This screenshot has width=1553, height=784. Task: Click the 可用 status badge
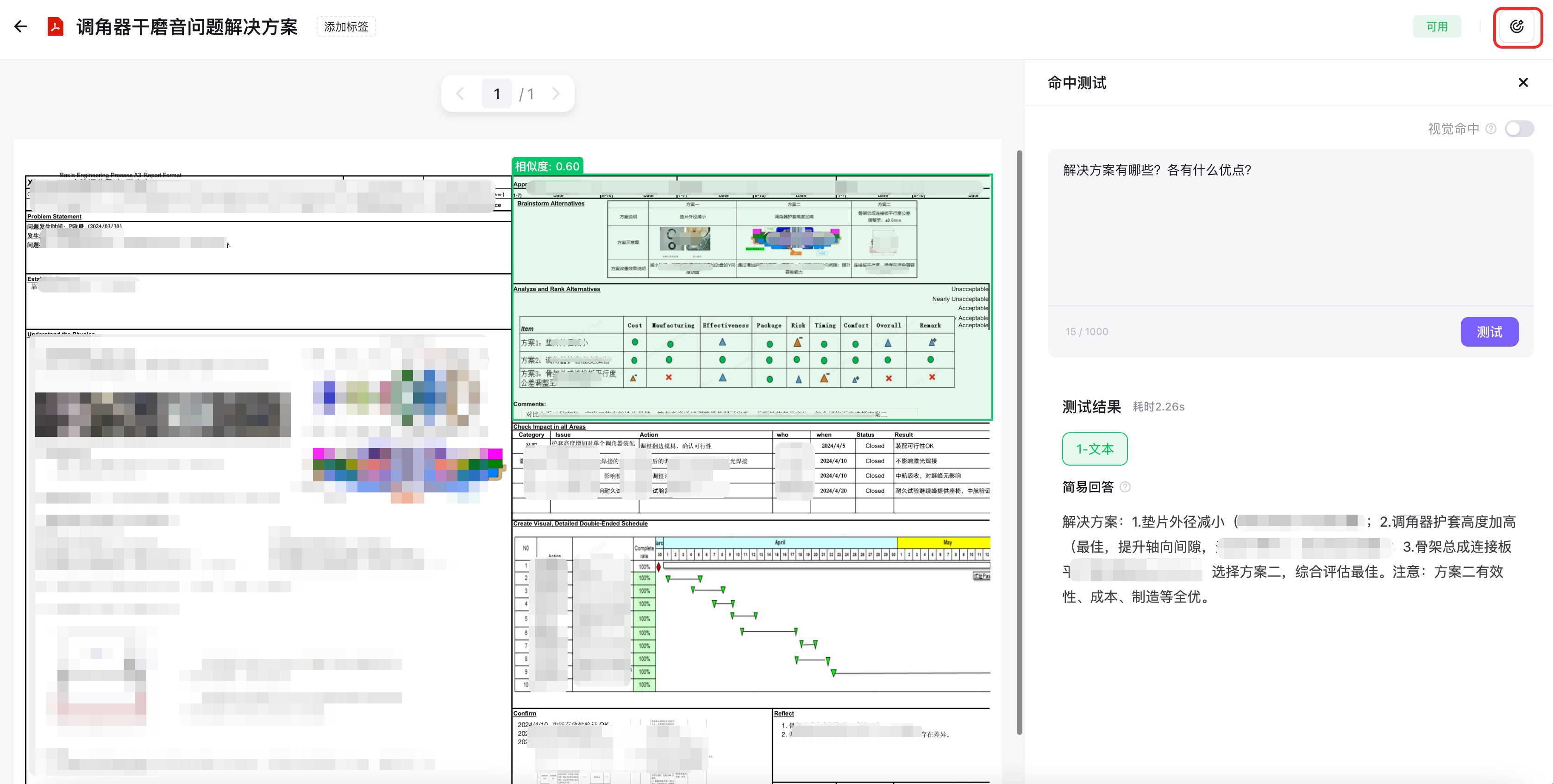click(1437, 26)
